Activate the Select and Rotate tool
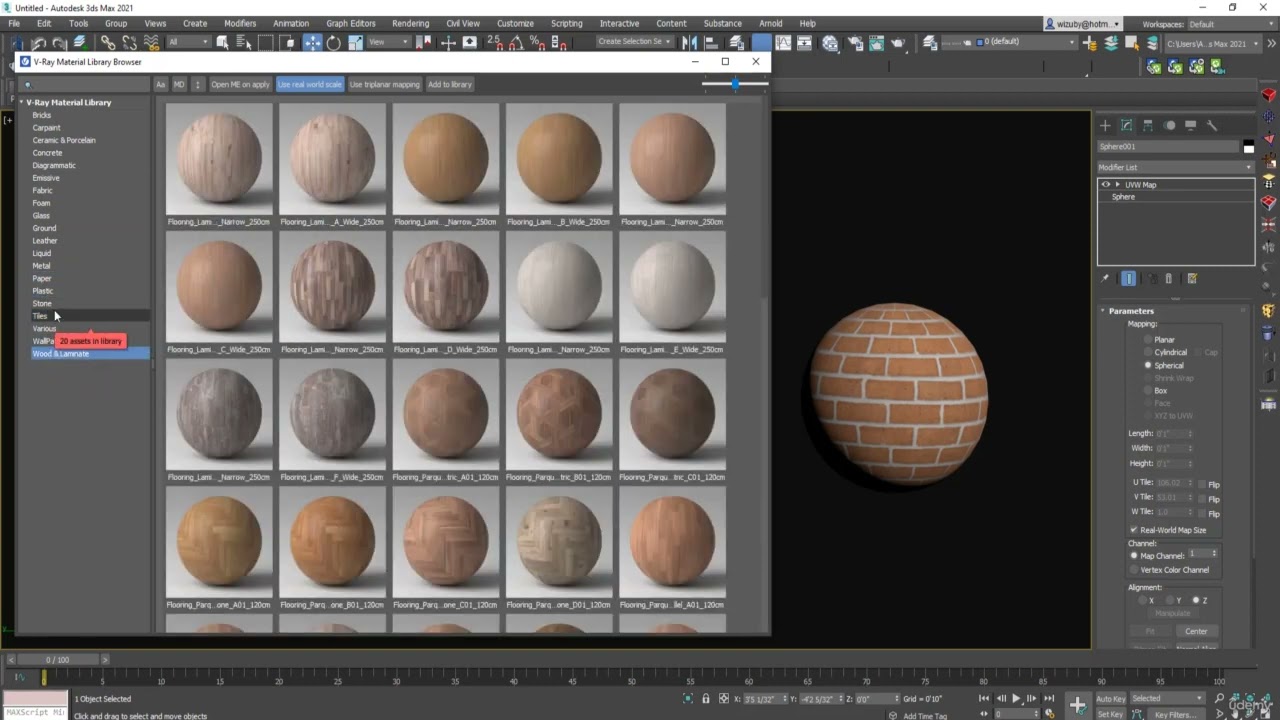 click(x=333, y=43)
